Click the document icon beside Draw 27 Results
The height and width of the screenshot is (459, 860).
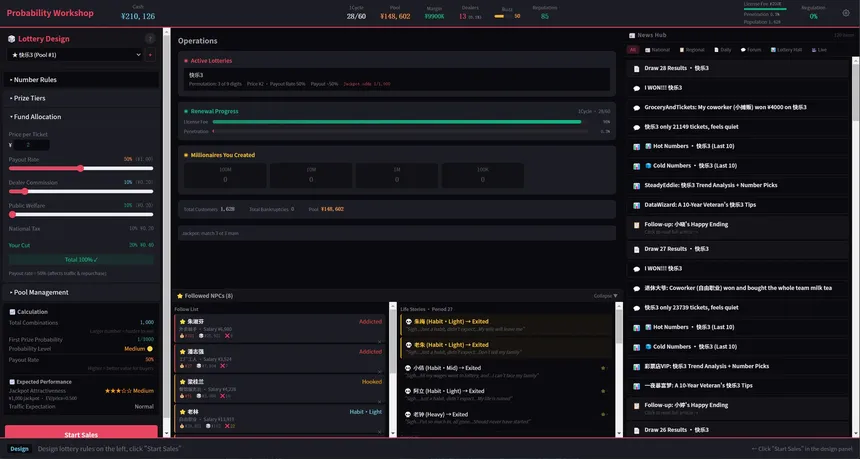point(636,249)
